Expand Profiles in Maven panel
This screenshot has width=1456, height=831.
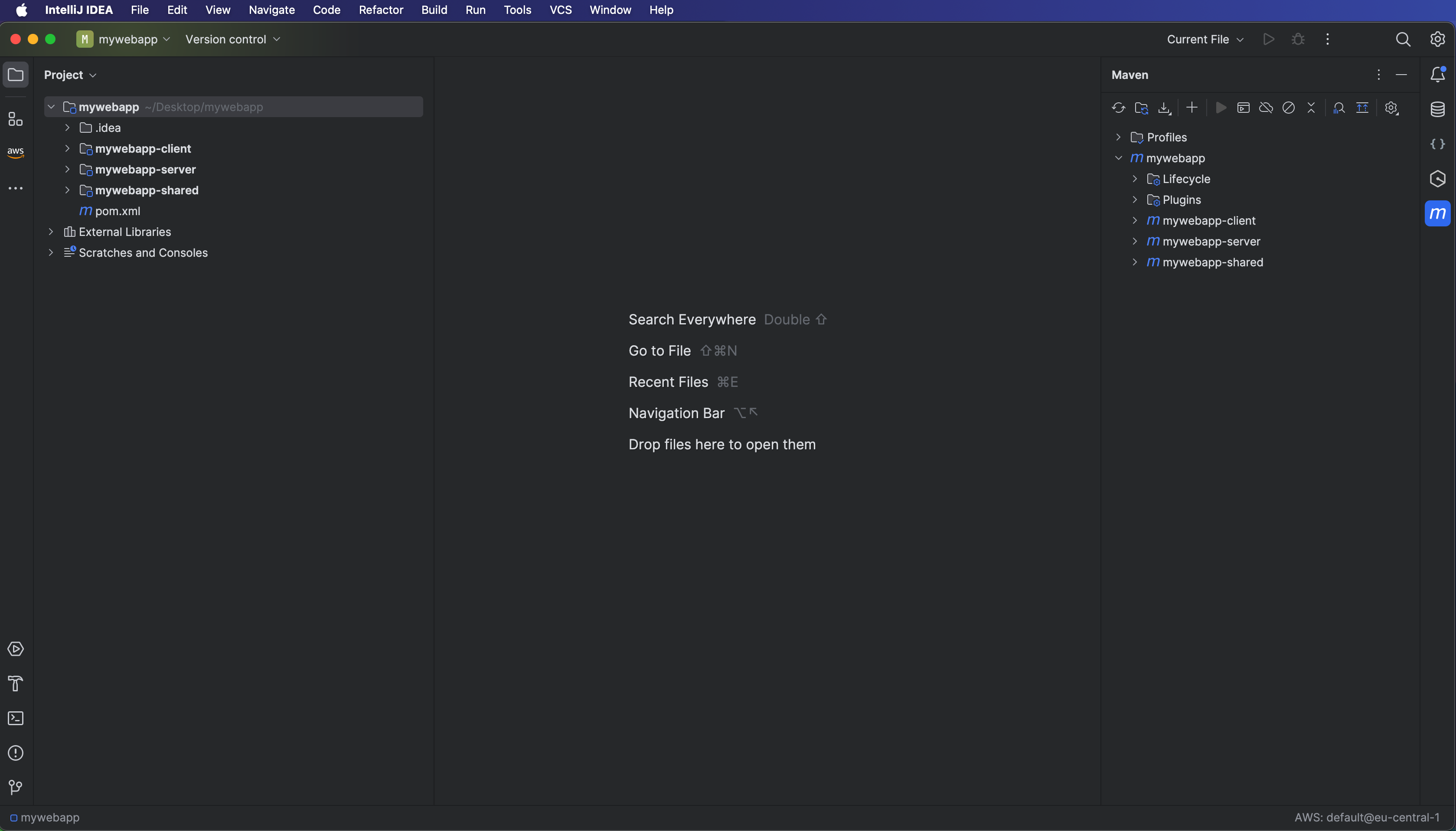[1118, 137]
